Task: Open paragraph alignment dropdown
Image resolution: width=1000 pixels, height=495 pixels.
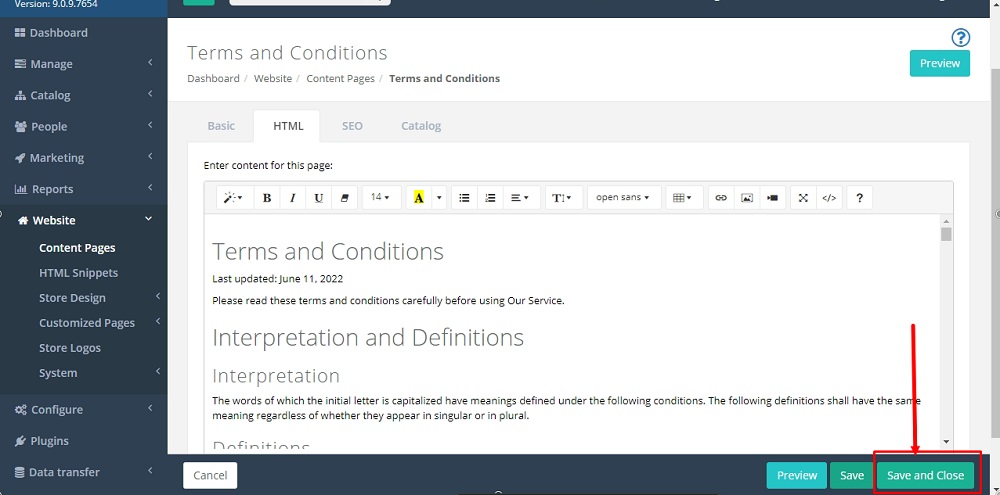Action: click(x=520, y=198)
